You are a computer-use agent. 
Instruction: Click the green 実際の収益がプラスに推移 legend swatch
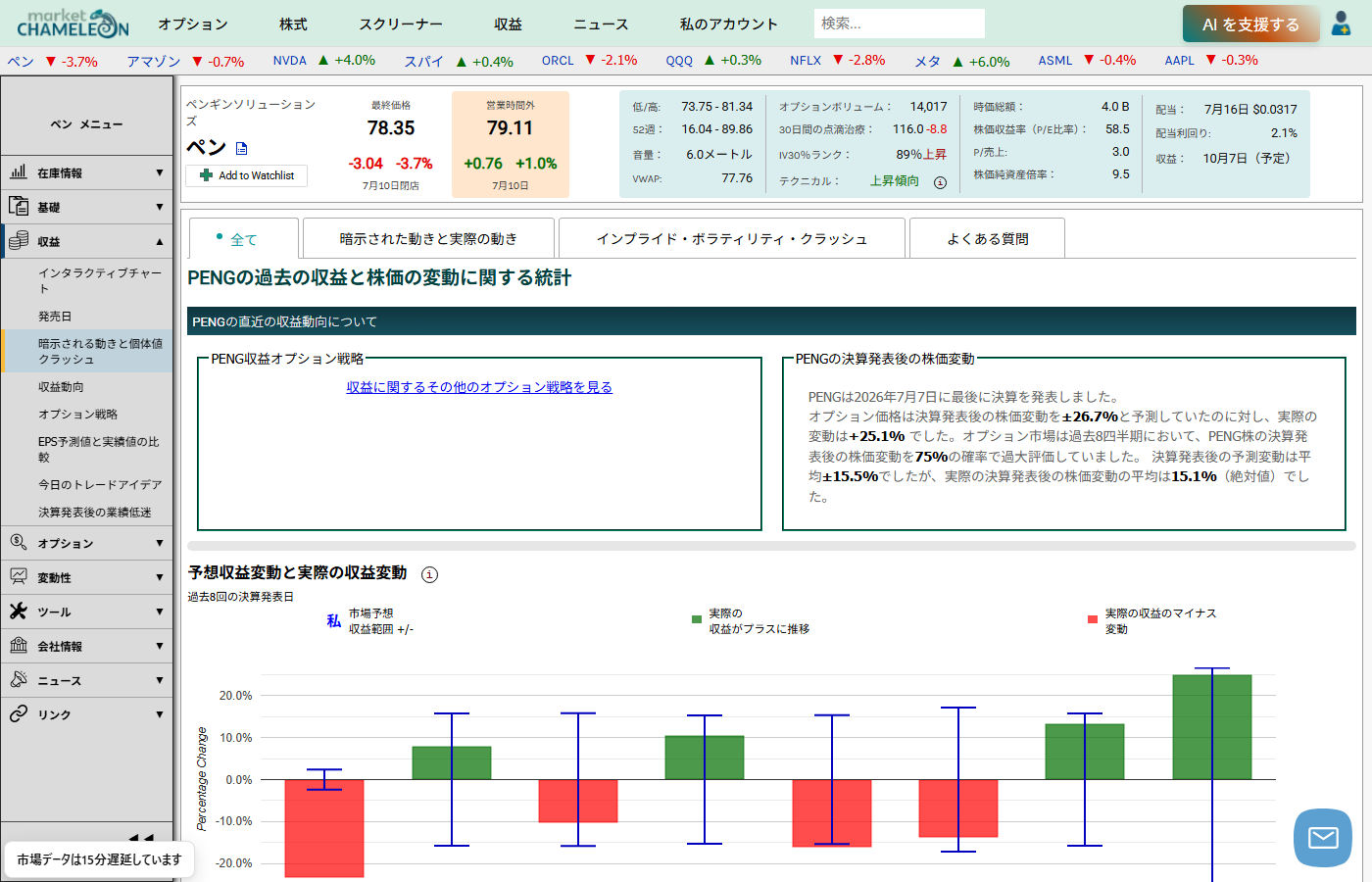[697, 619]
